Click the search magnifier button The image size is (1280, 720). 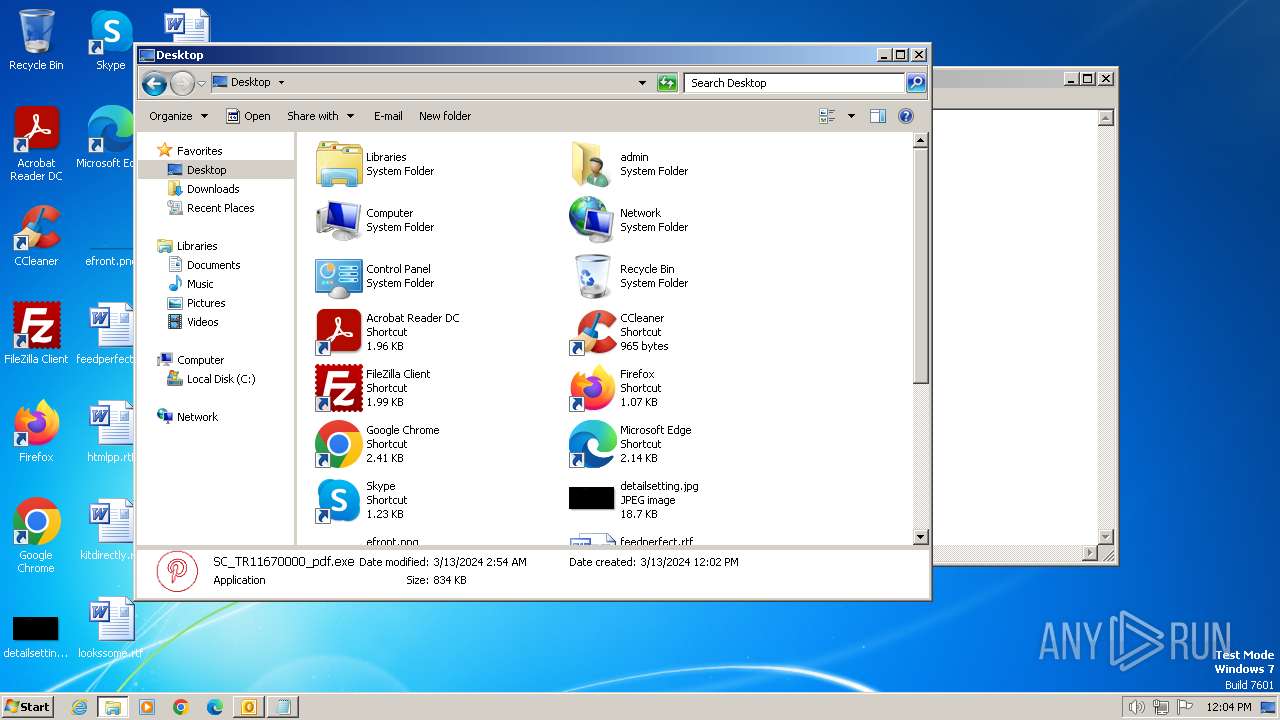[915, 83]
